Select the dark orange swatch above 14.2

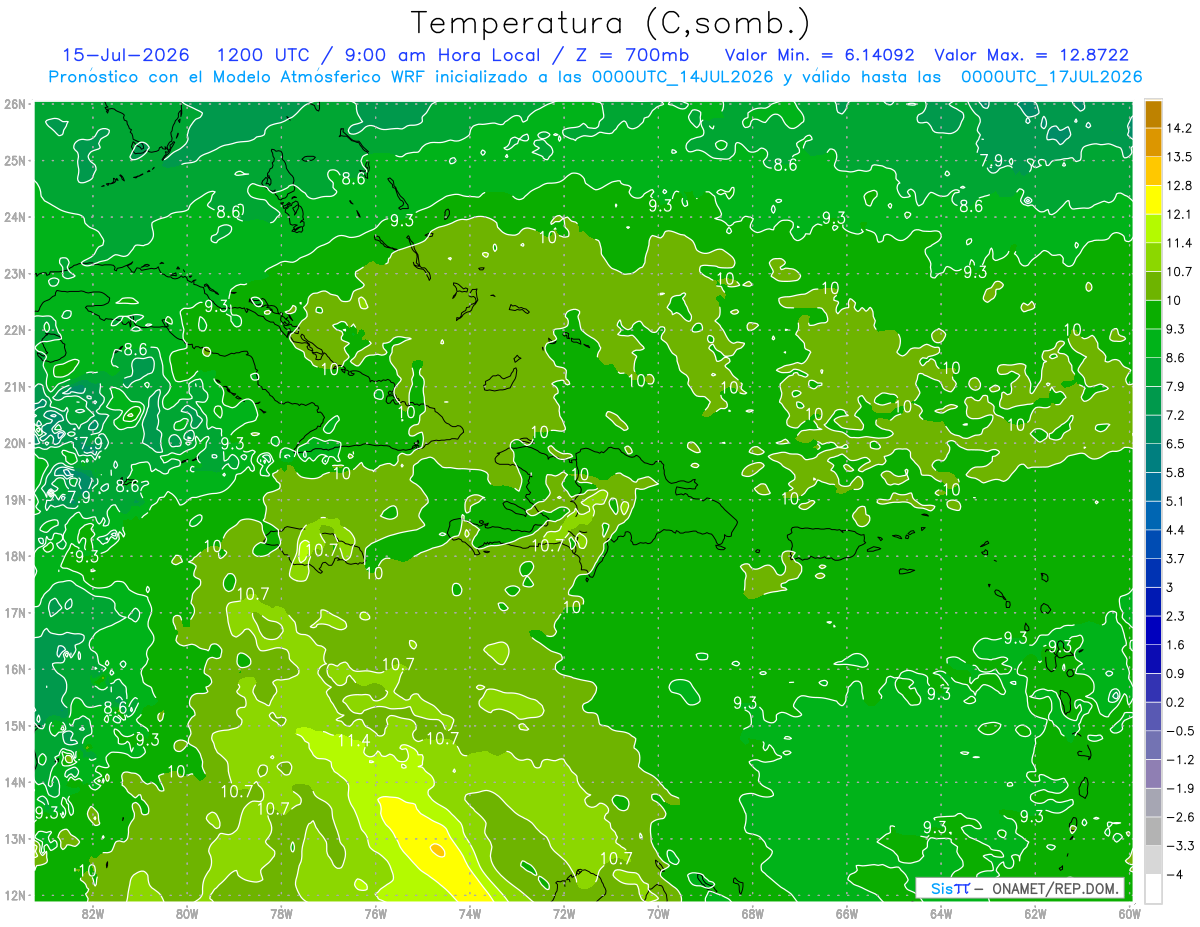(1153, 113)
